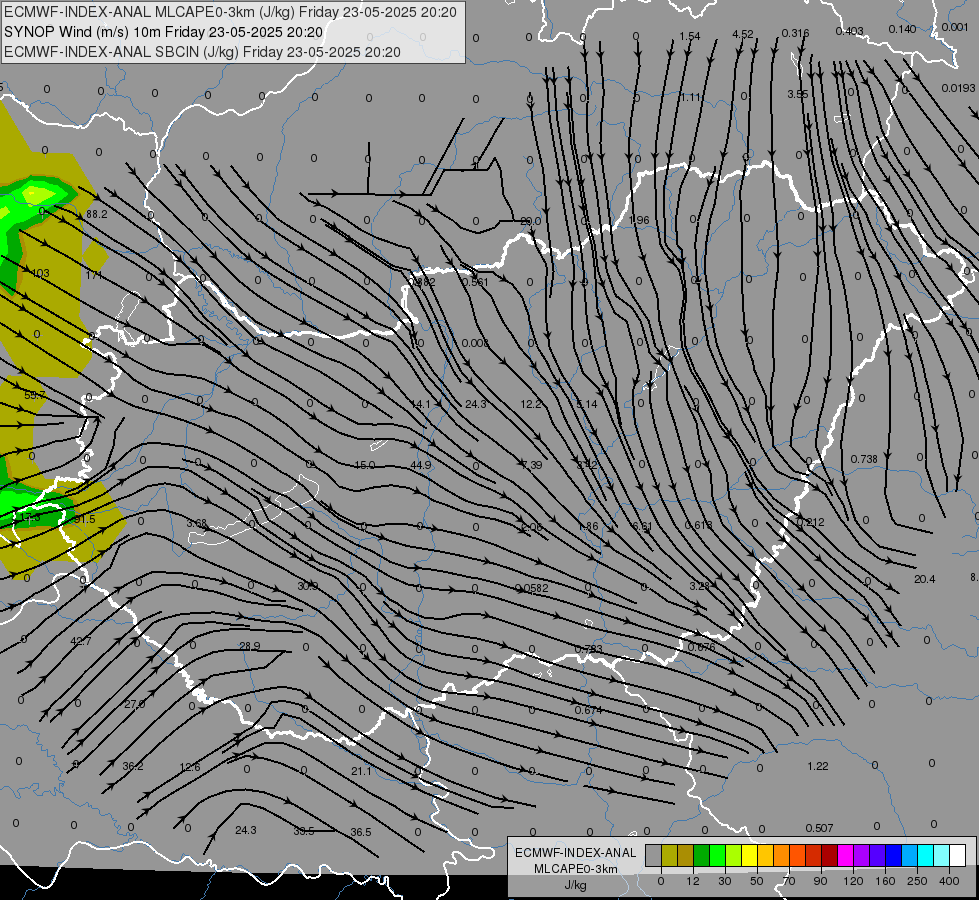Click the map value 7.39

coord(531,465)
